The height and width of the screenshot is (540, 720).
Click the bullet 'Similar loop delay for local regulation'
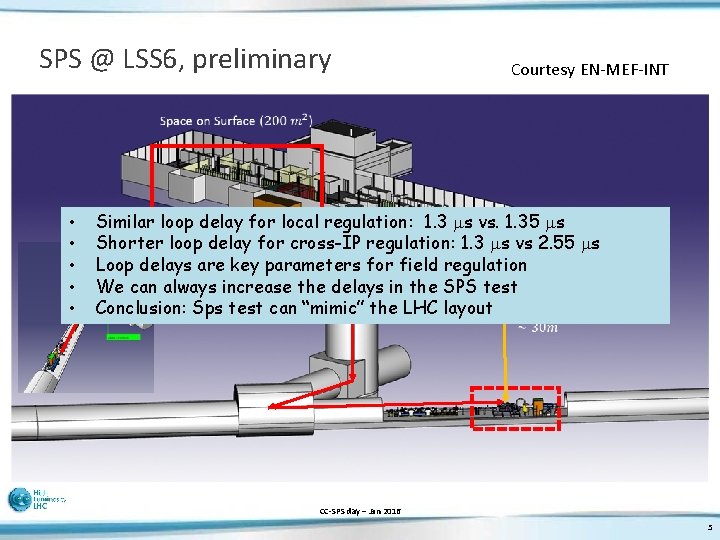point(330,222)
